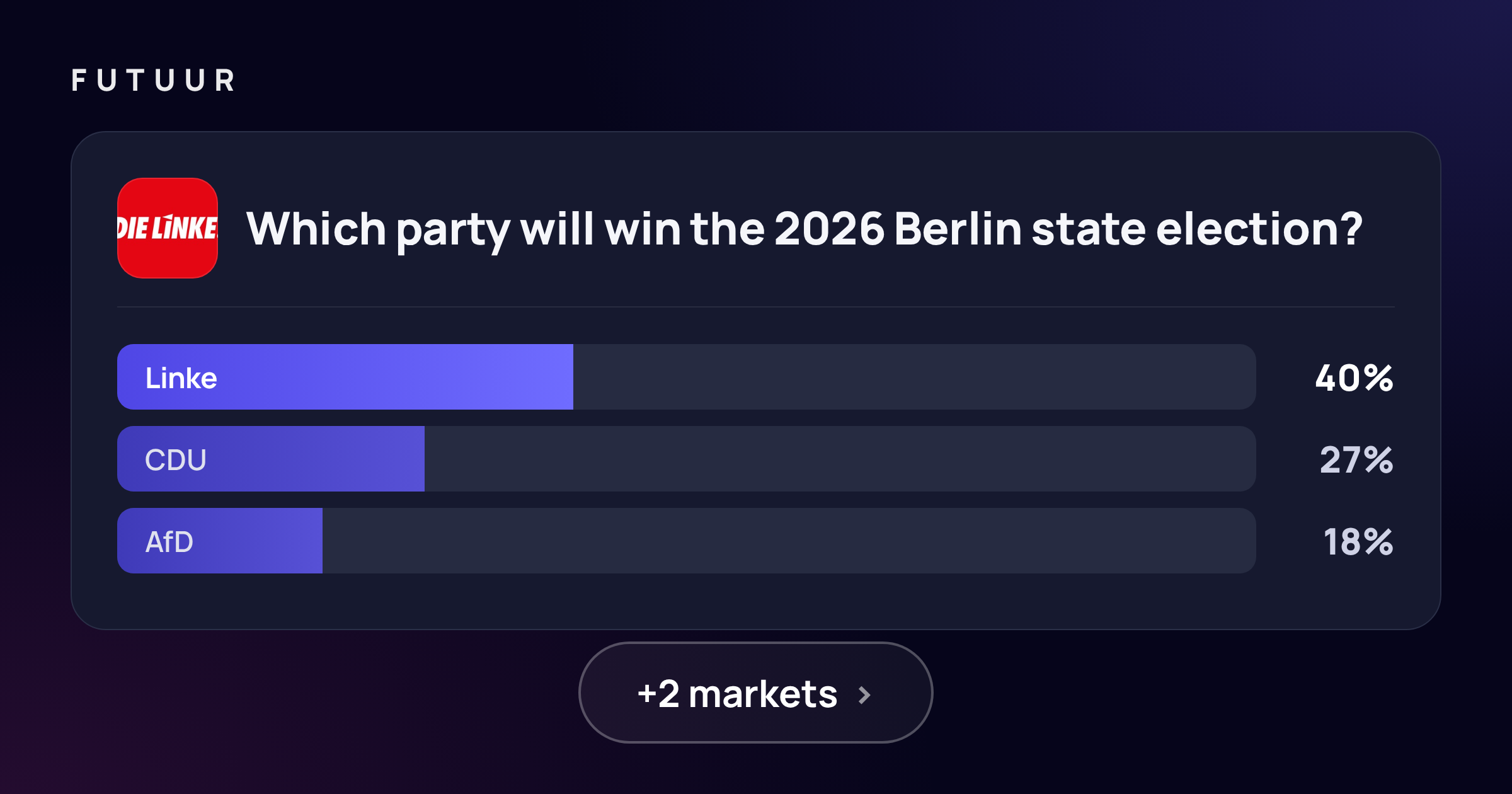Select the AfD outcome bar
Image resolution: width=1512 pixels, height=794 pixels.
click(687, 541)
